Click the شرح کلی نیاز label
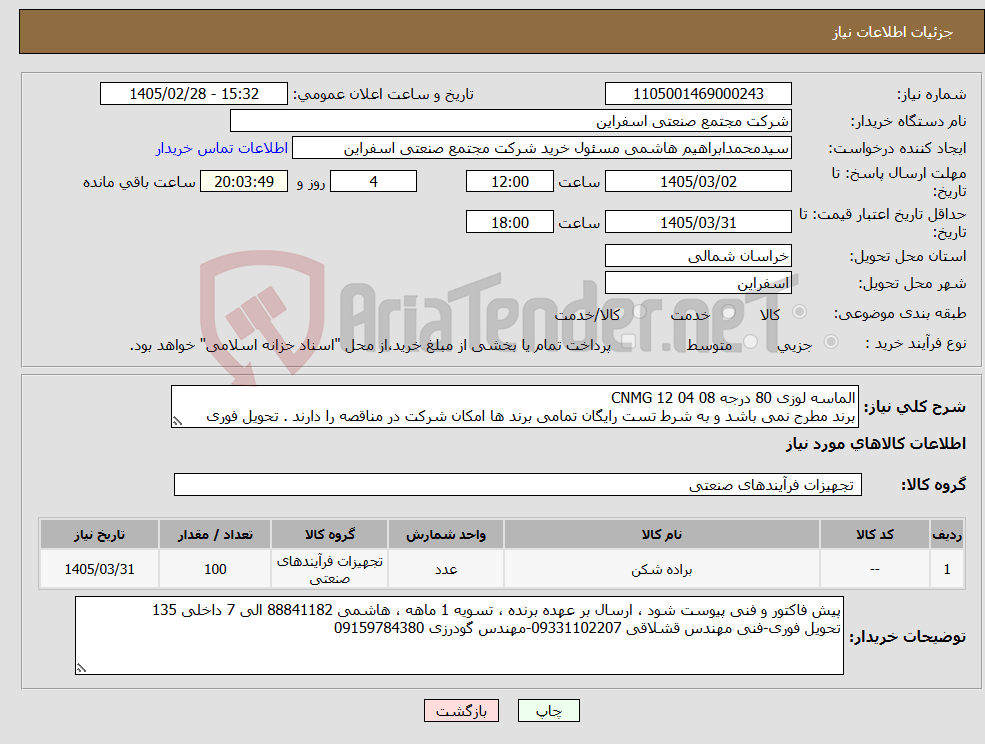The image size is (985, 744). click(915, 407)
